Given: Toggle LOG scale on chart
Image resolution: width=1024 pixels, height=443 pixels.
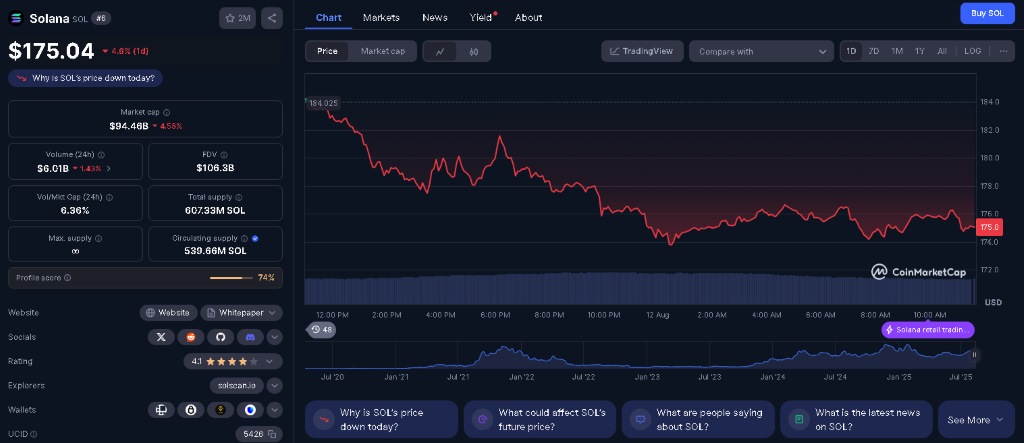Looking at the screenshot, I should click(x=972, y=51).
